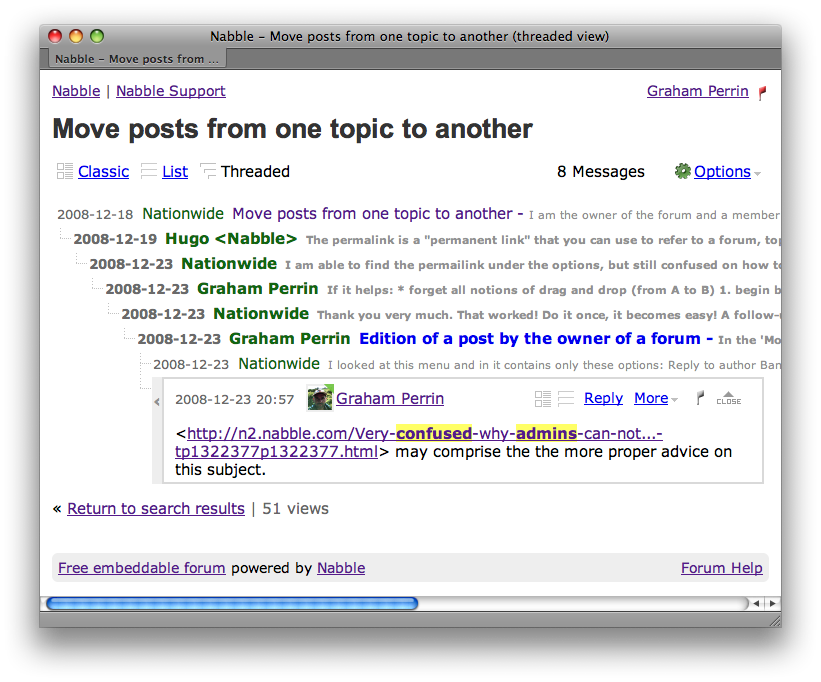Click the classic view icon inside the post
The image size is (821, 682).
(x=543, y=399)
